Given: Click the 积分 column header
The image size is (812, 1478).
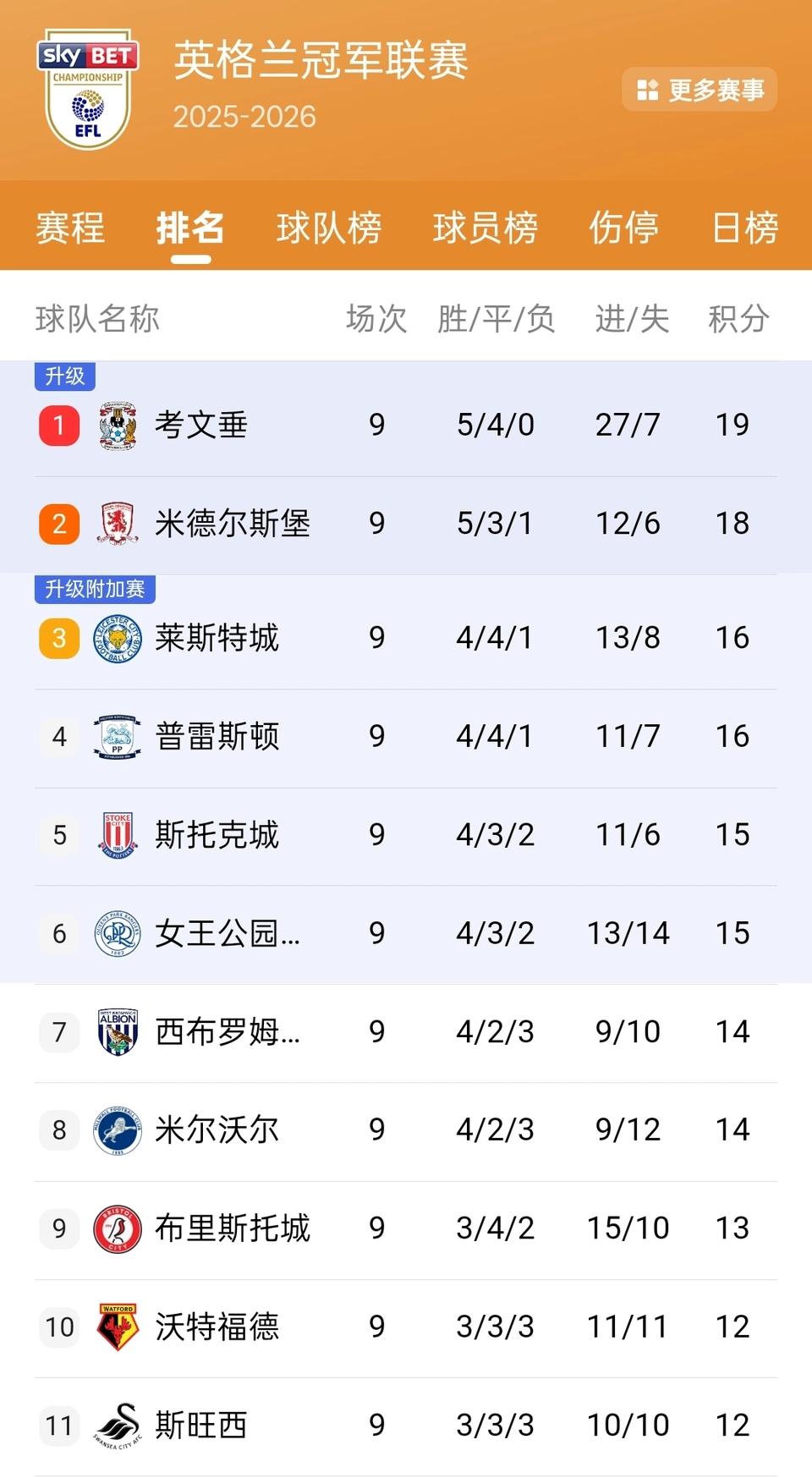Looking at the screenshot, I should pos(738,319).
